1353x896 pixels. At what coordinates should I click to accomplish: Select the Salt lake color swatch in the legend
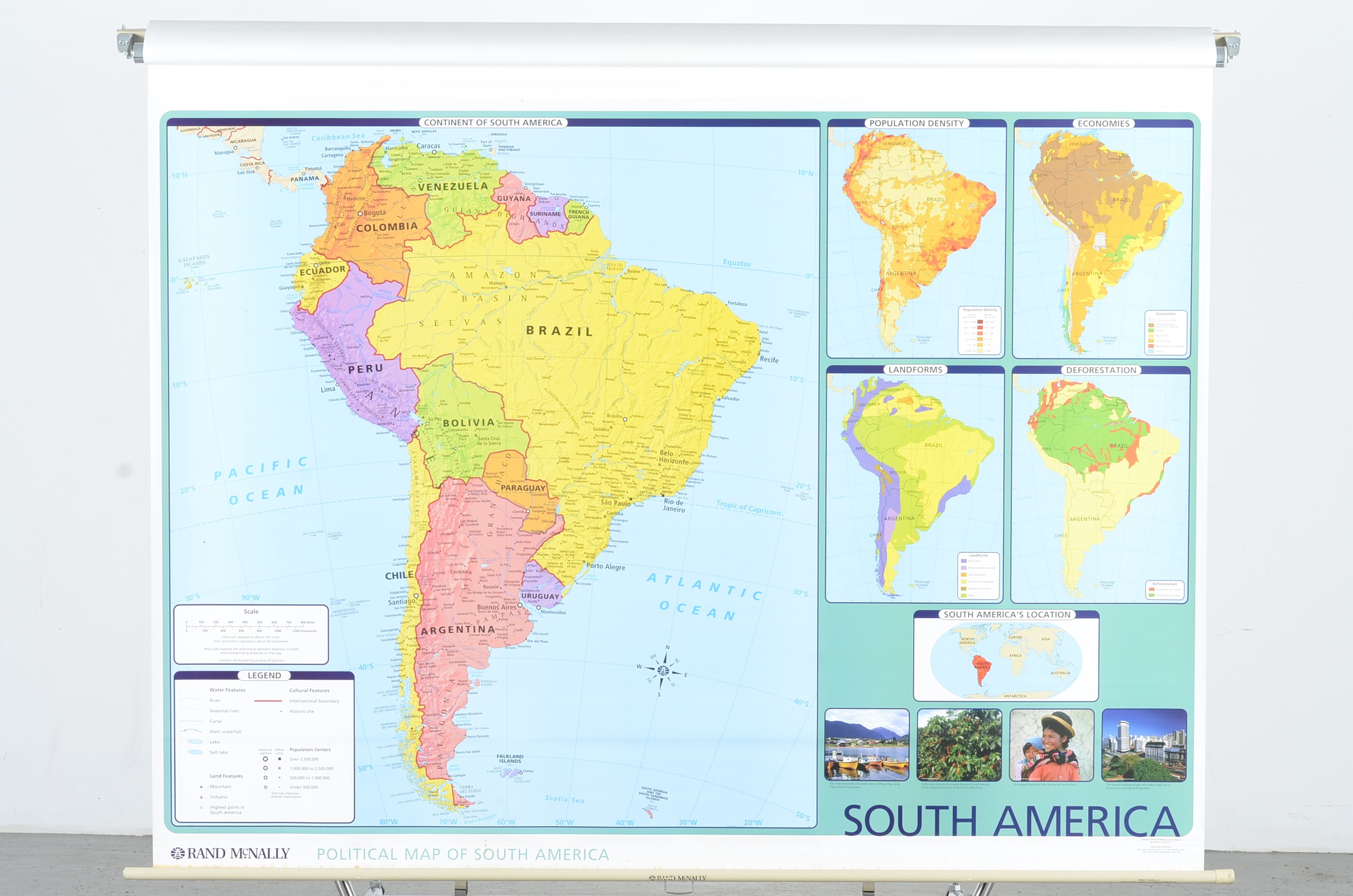tap(195, 753)
